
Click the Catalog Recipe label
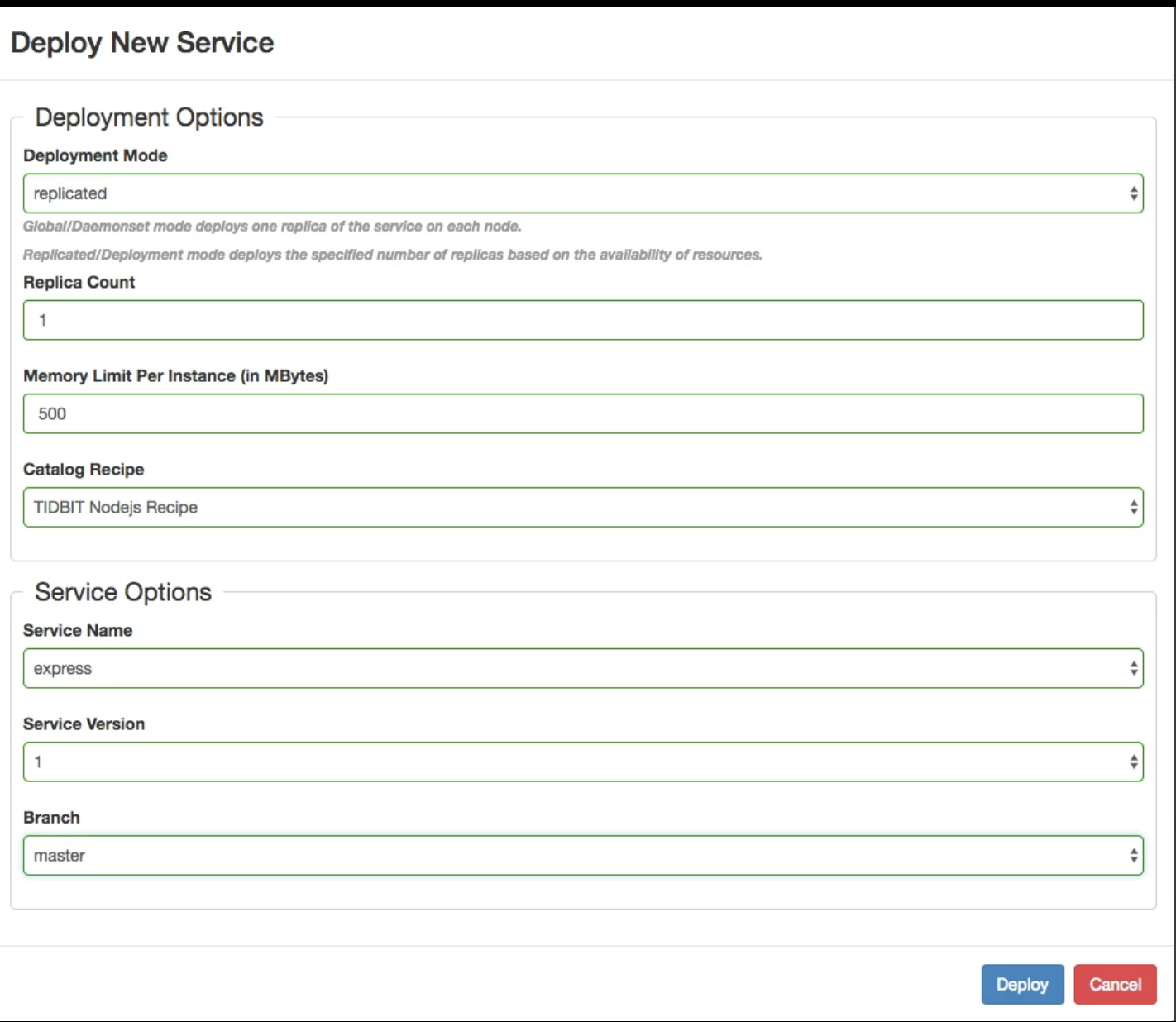[84, 469]
